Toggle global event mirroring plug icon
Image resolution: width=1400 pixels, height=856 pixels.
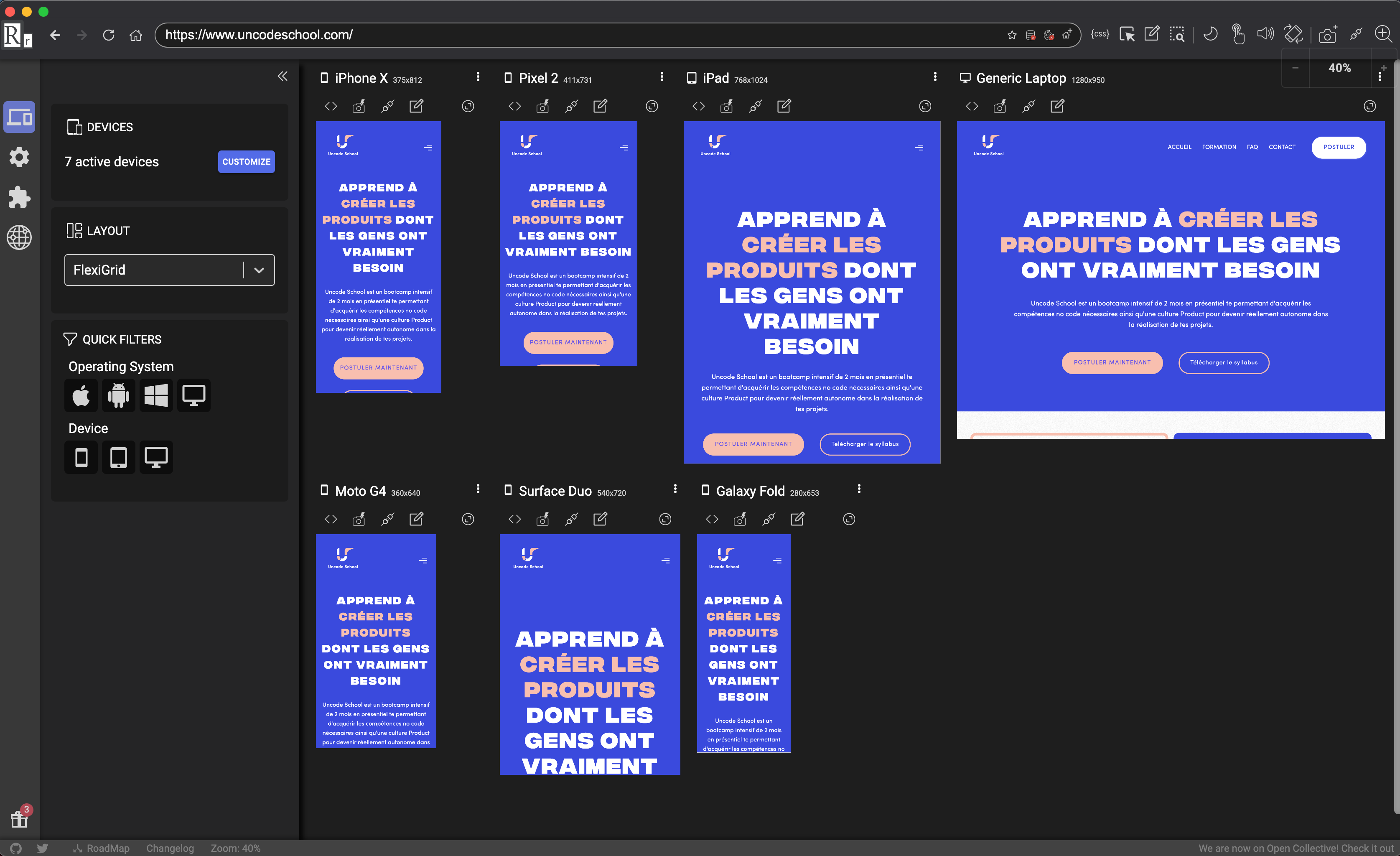pos(1356,34)
